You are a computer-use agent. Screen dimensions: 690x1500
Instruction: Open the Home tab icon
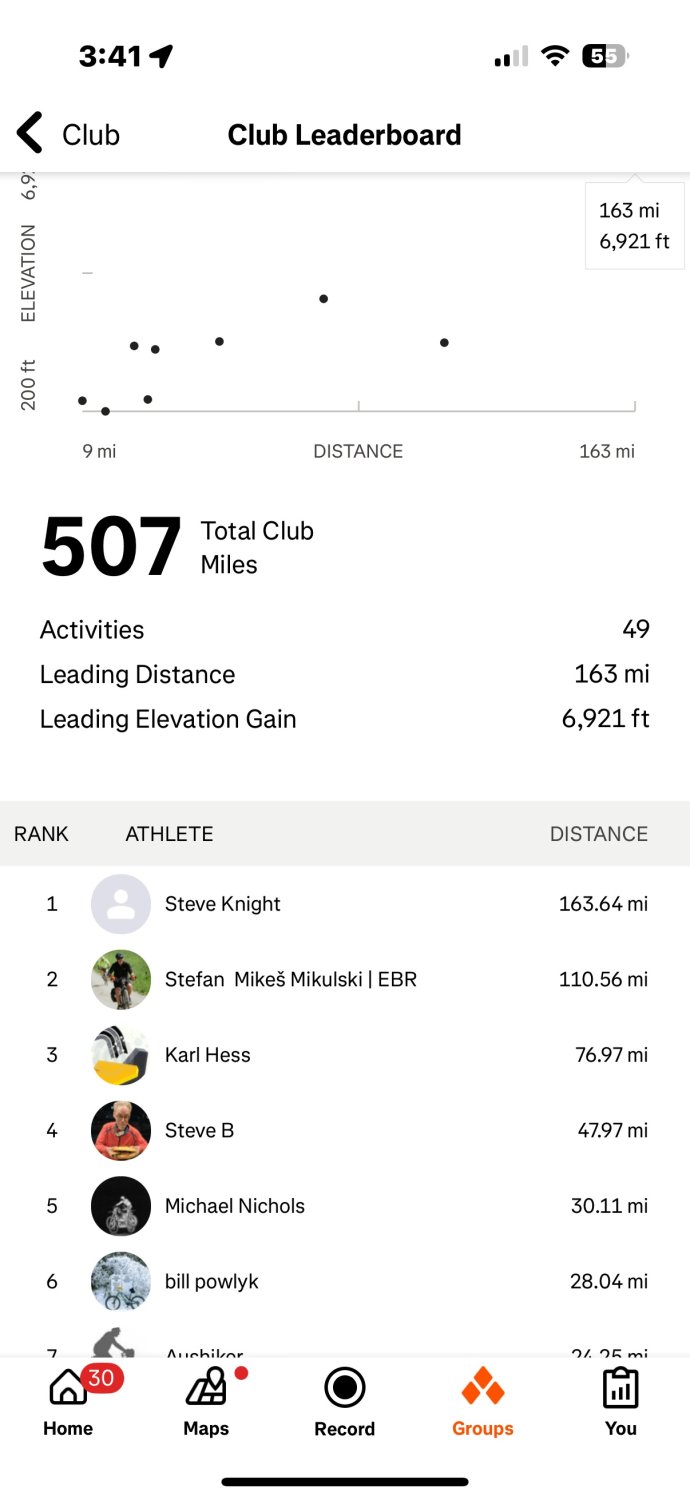coord(67,1388)
